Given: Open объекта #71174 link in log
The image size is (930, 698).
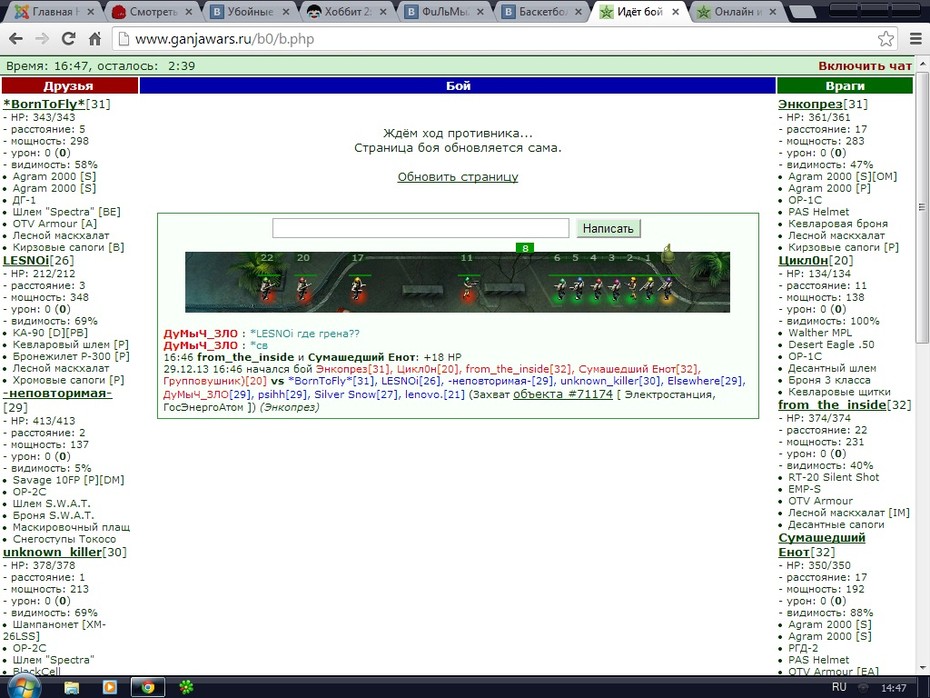Looking at the screenshot, I should (x=562, y=394).
